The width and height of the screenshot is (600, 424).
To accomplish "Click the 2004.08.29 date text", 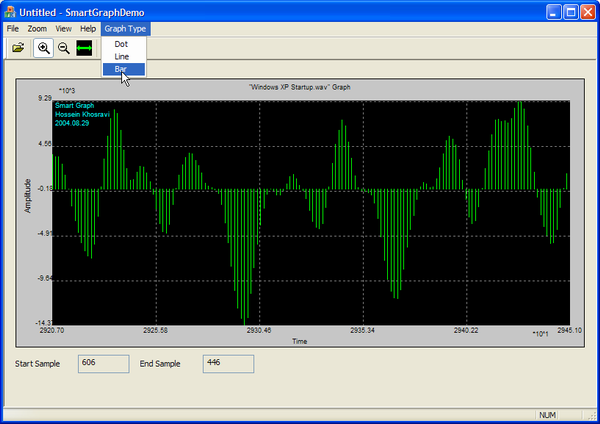I will point(72,123).
